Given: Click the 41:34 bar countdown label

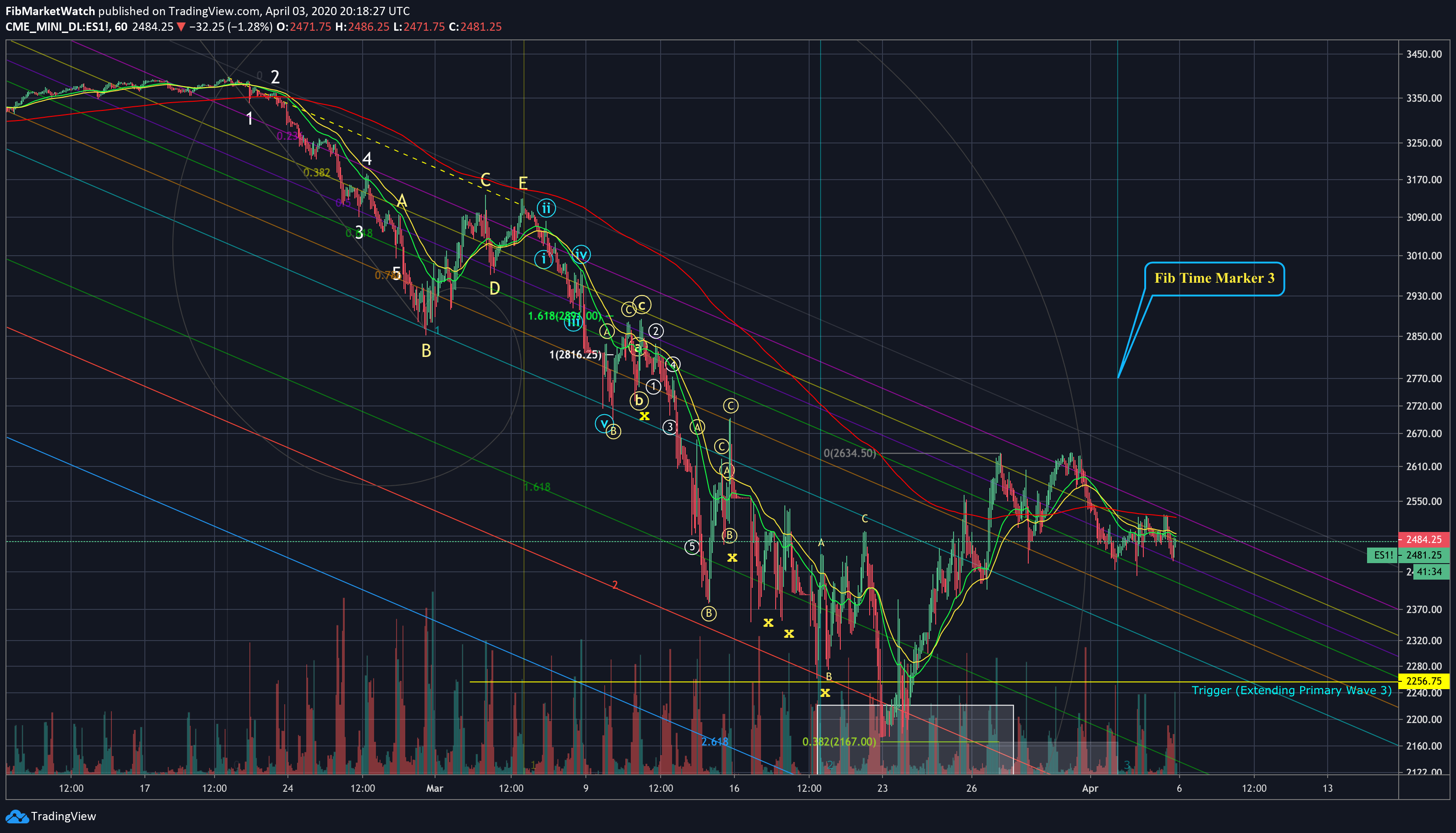Looking at the screenshot, I should point(1431,571).
